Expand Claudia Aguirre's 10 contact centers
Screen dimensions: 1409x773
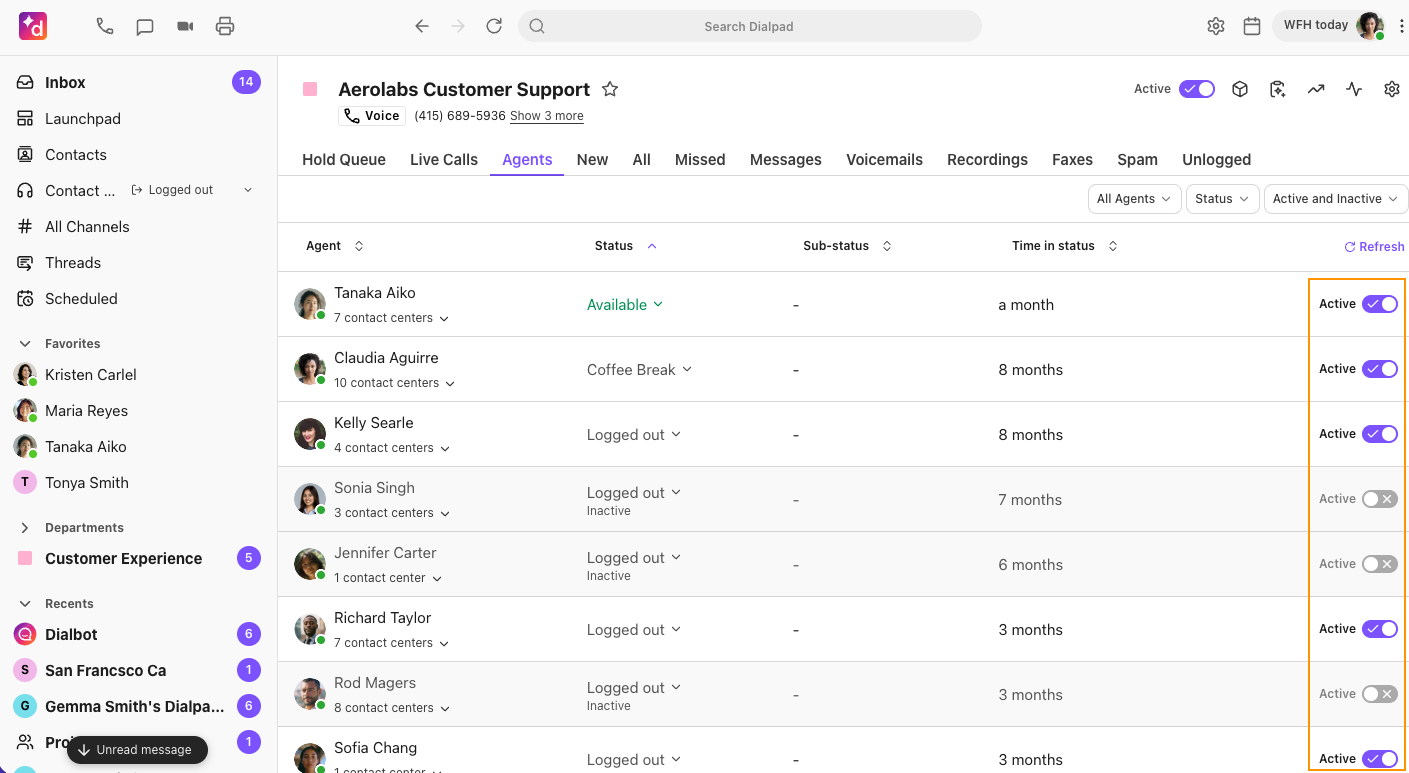(394, 383)
